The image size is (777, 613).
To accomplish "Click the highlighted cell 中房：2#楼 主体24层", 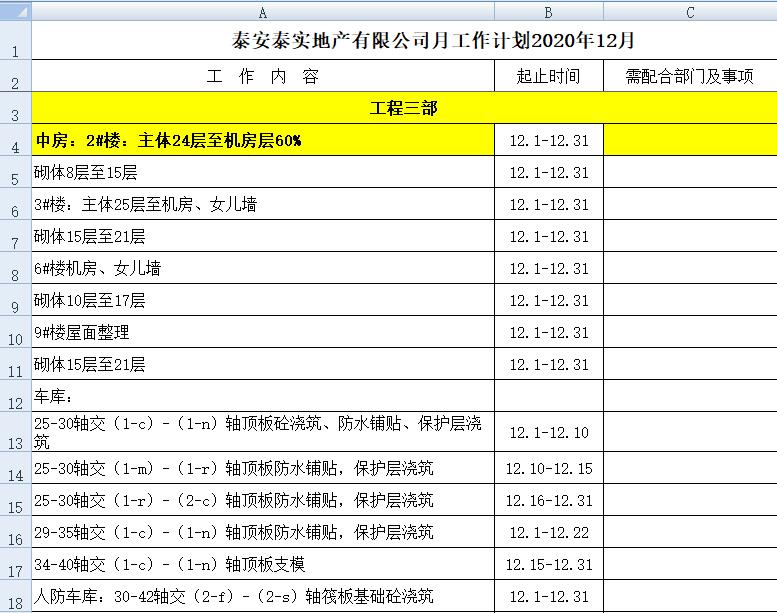I will (262, 140).
